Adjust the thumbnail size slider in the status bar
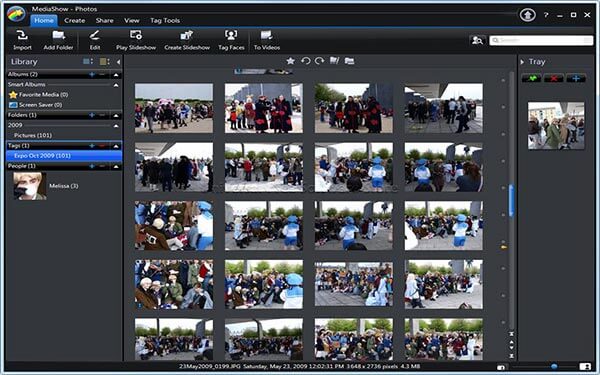Image resolution: width=600 pixels, height=375 pixels. pos(554,367)
